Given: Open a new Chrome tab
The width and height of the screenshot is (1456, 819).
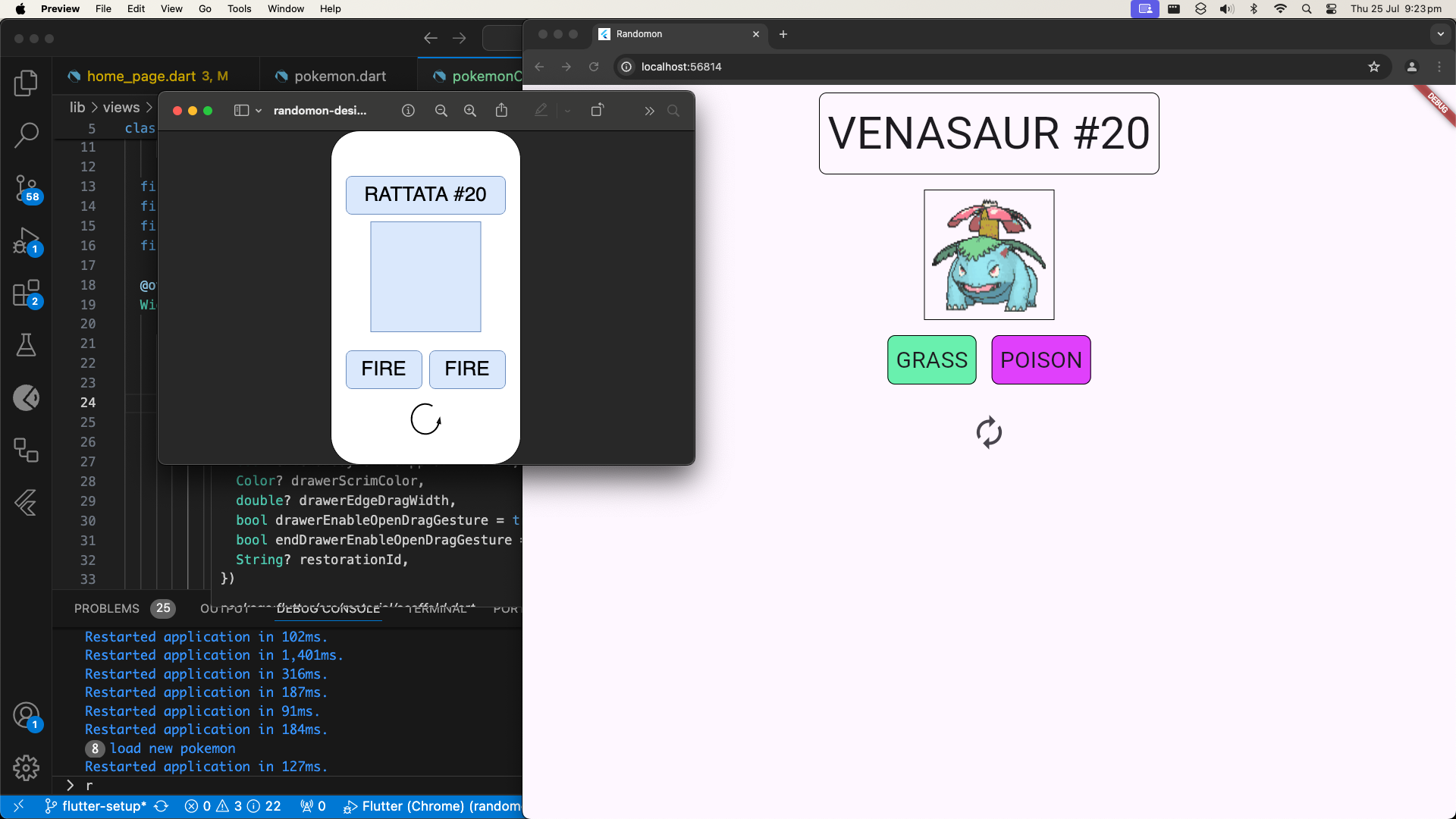Looking at the screenshot, I should (x=783, y=34).
